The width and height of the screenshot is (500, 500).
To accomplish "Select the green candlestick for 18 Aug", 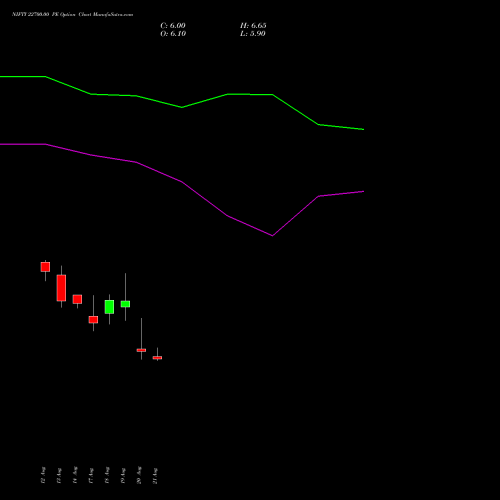I will click(x=109, y=307).
